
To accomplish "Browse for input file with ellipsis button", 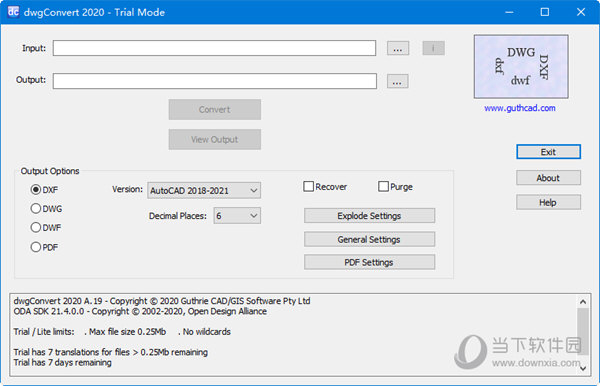I will coord(398,48).
